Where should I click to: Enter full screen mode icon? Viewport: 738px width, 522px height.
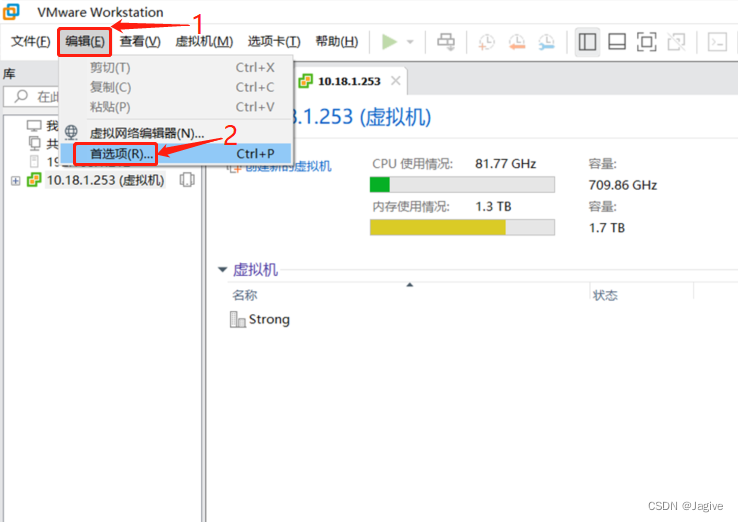pos(647,42)
